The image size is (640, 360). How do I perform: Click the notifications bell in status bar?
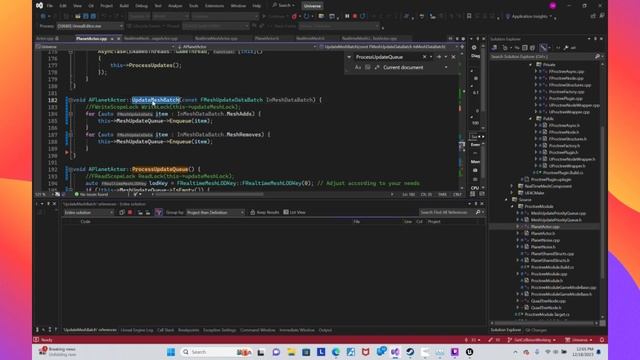point(602,340)
